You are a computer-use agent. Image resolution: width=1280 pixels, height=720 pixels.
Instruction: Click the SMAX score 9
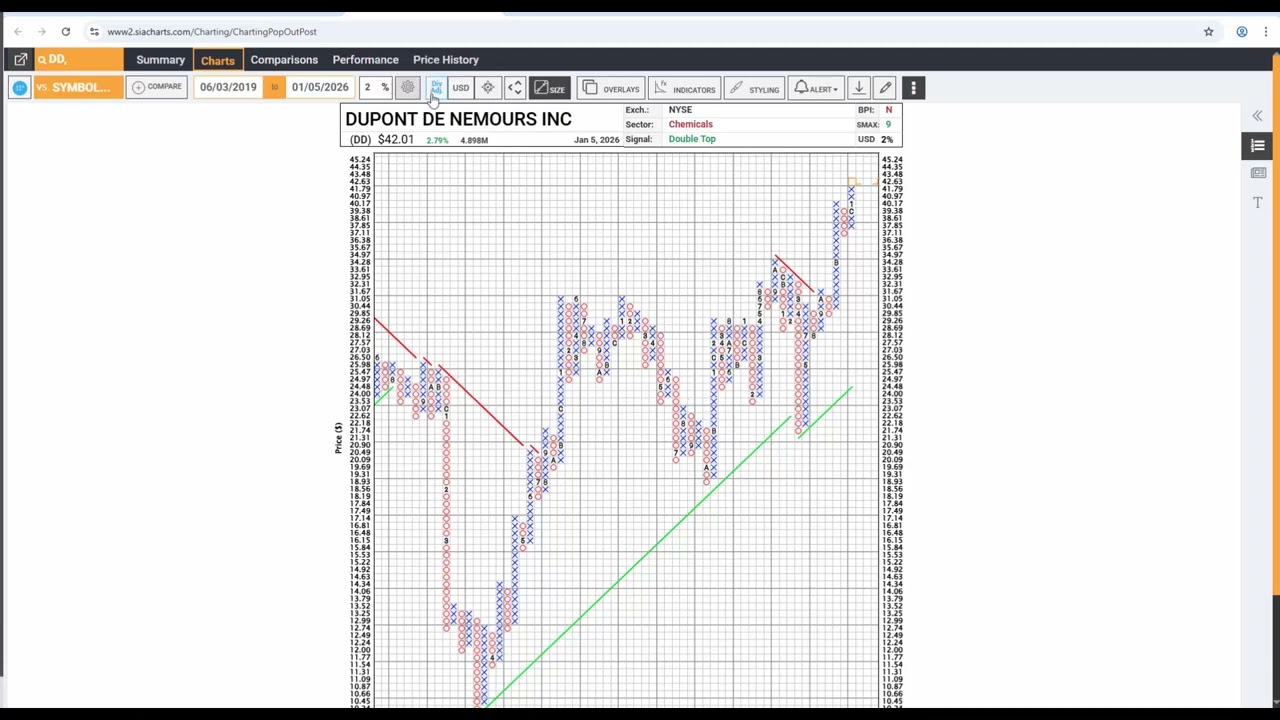click(887, 125)
